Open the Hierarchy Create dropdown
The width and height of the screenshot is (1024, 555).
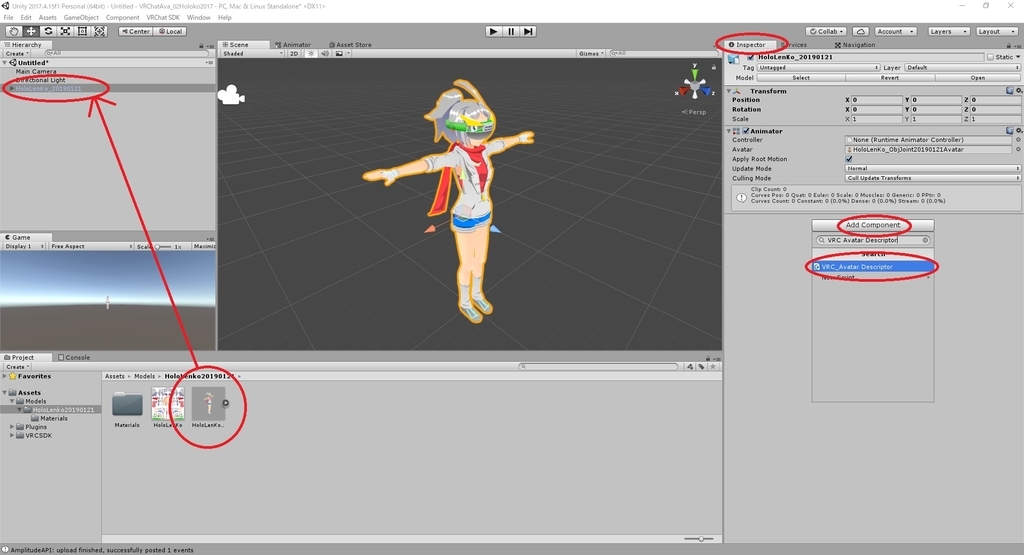(16, 54)
